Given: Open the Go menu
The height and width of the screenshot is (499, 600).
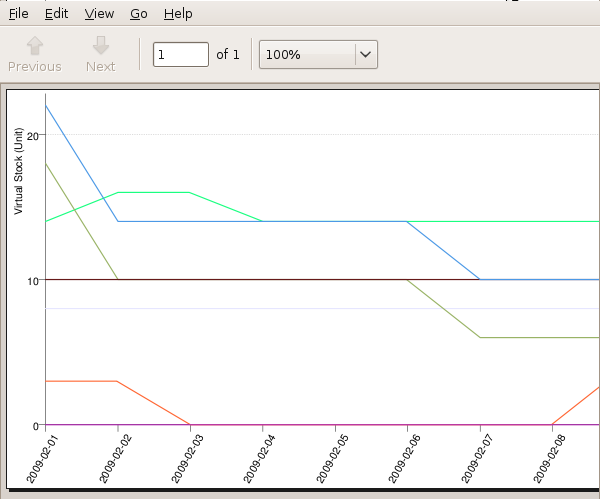Looking at the screenshot, I should click(x=139, y=14).
